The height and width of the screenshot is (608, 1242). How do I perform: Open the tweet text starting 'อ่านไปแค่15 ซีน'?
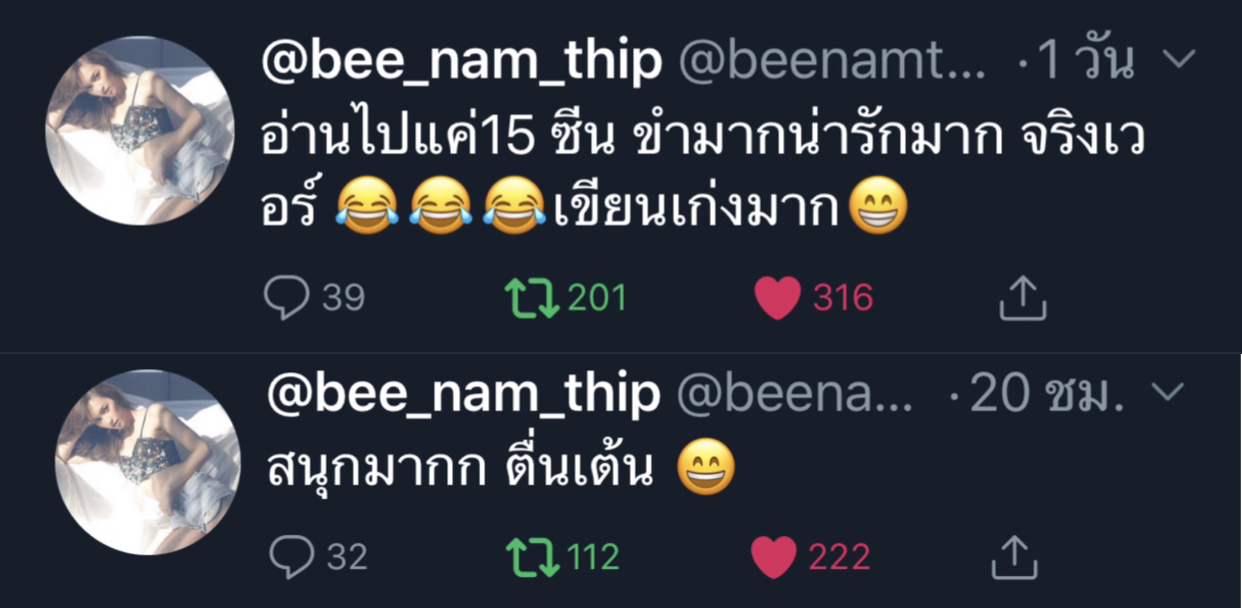tap(701, 172)
